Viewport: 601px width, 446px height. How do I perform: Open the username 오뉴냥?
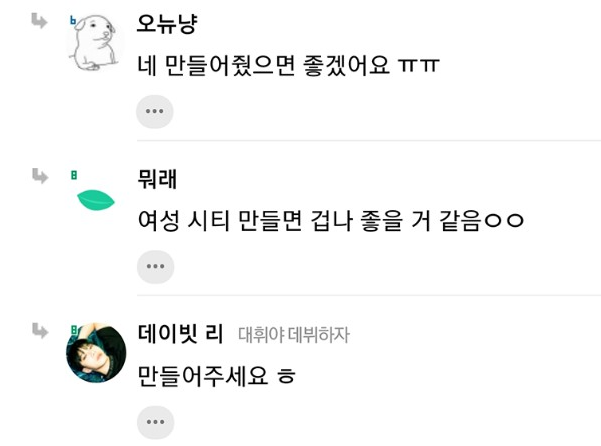[167, 23]
